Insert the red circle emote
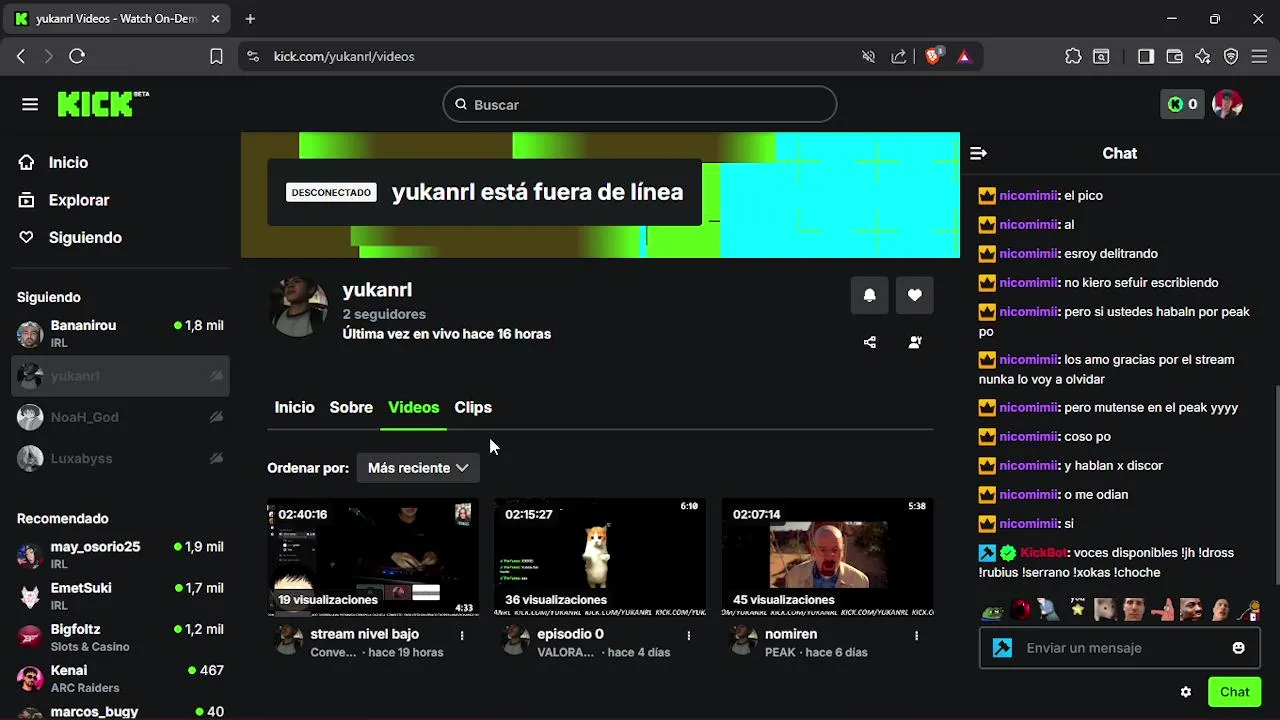The height and width of the screenshot is (720, 1280). pyautogui.click(x=1020, y=609)
